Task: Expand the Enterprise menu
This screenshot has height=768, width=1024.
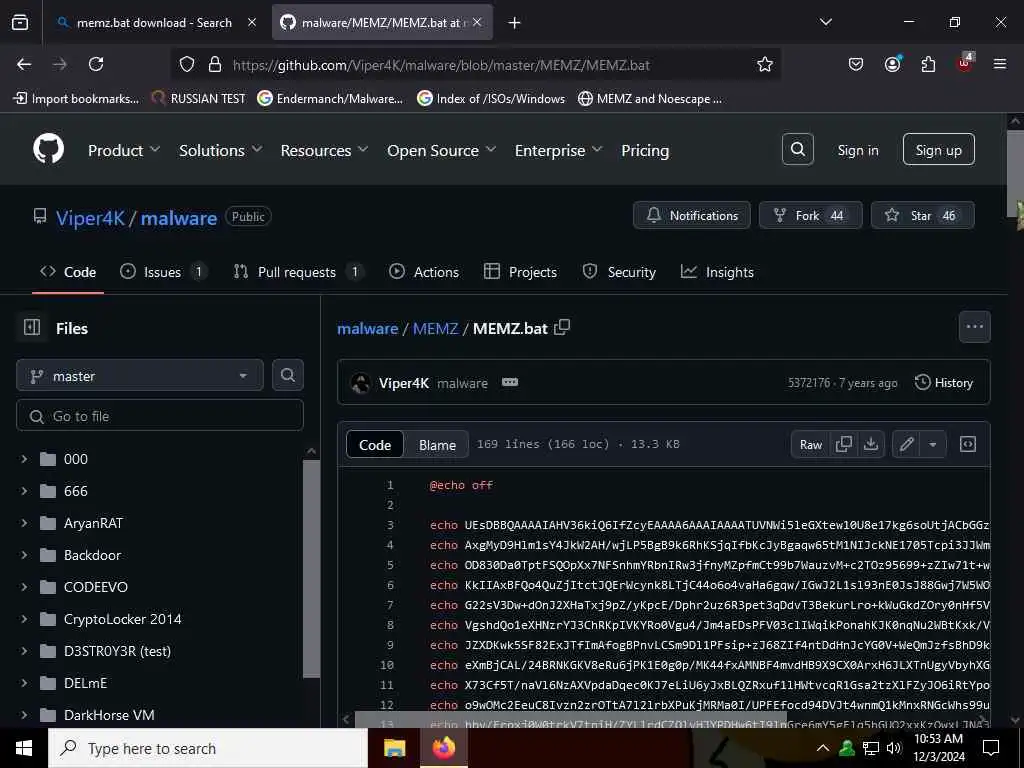Action: [558, 150]
